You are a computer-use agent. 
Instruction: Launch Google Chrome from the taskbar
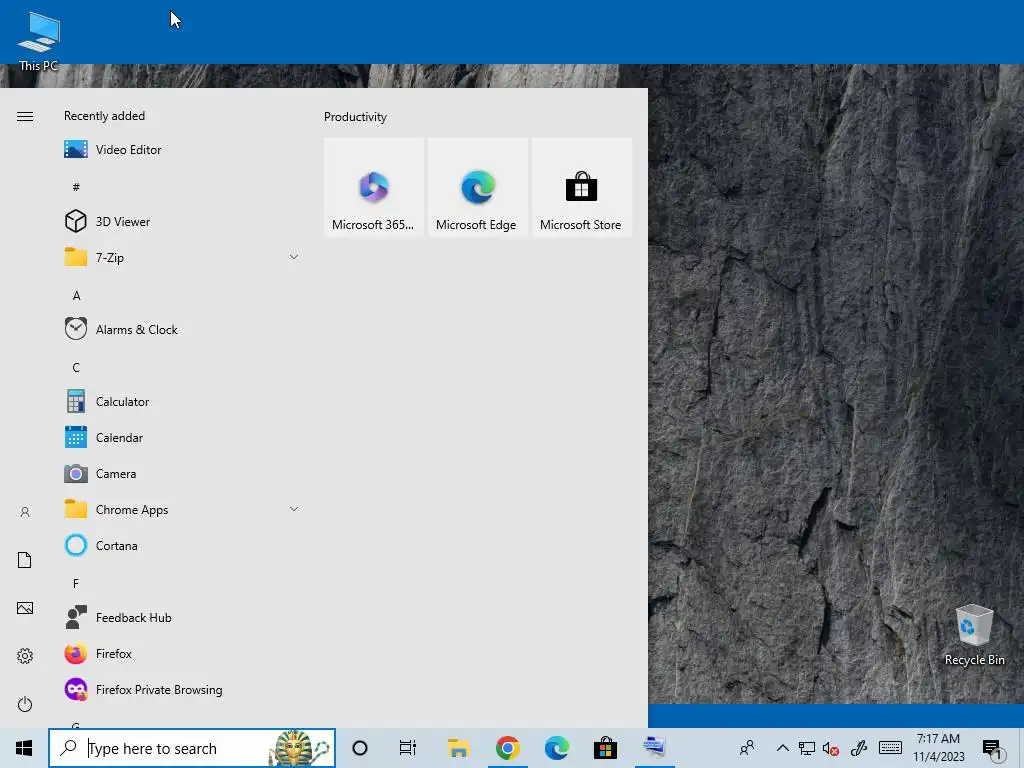pos(507,748)
